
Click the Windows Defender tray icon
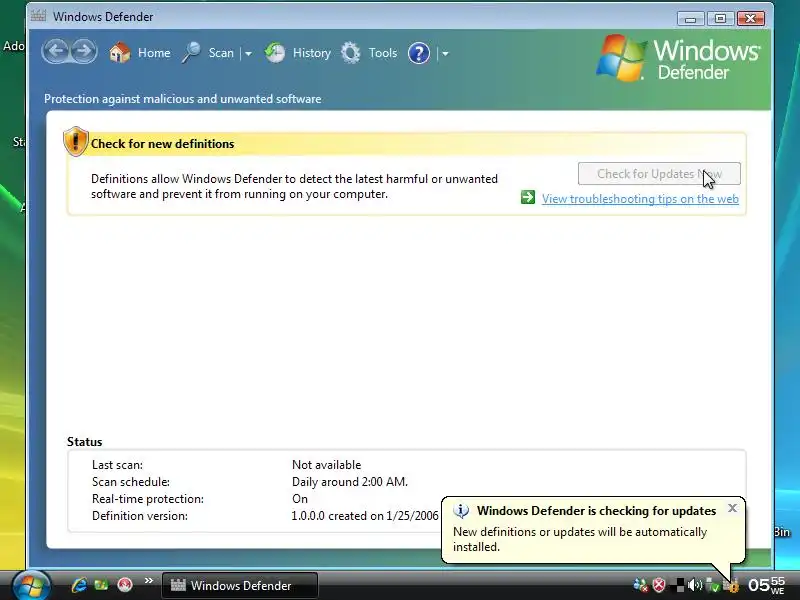731,585
